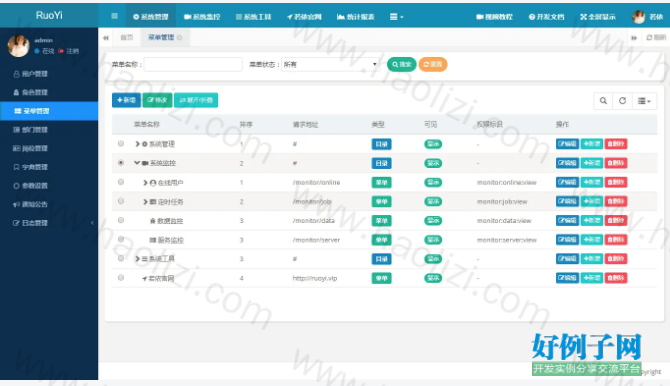Screen dimensions: 670x386
Task: Click the admin profile photo in the sidebar
Action: coord(18,46)
